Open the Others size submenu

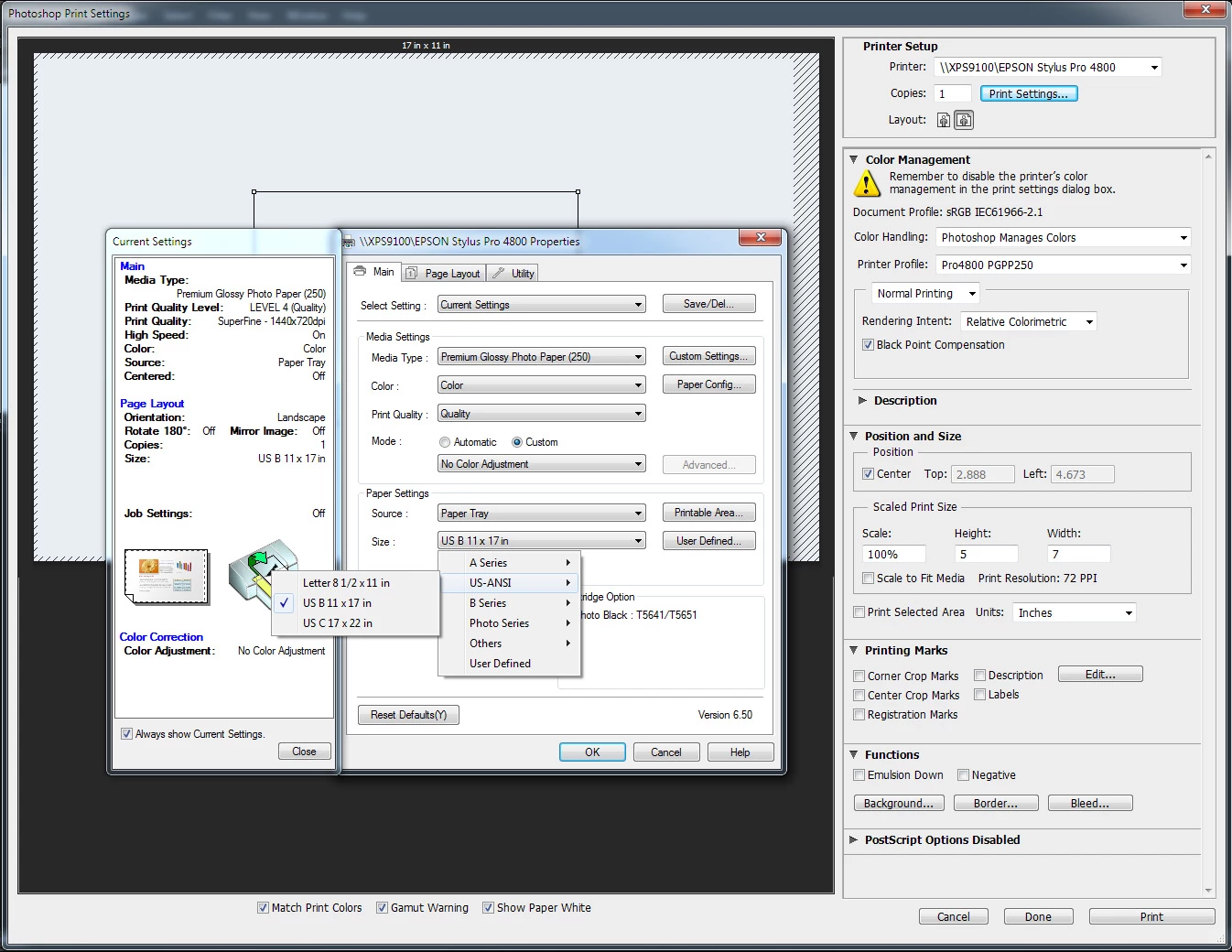click(x=511, y=644)
